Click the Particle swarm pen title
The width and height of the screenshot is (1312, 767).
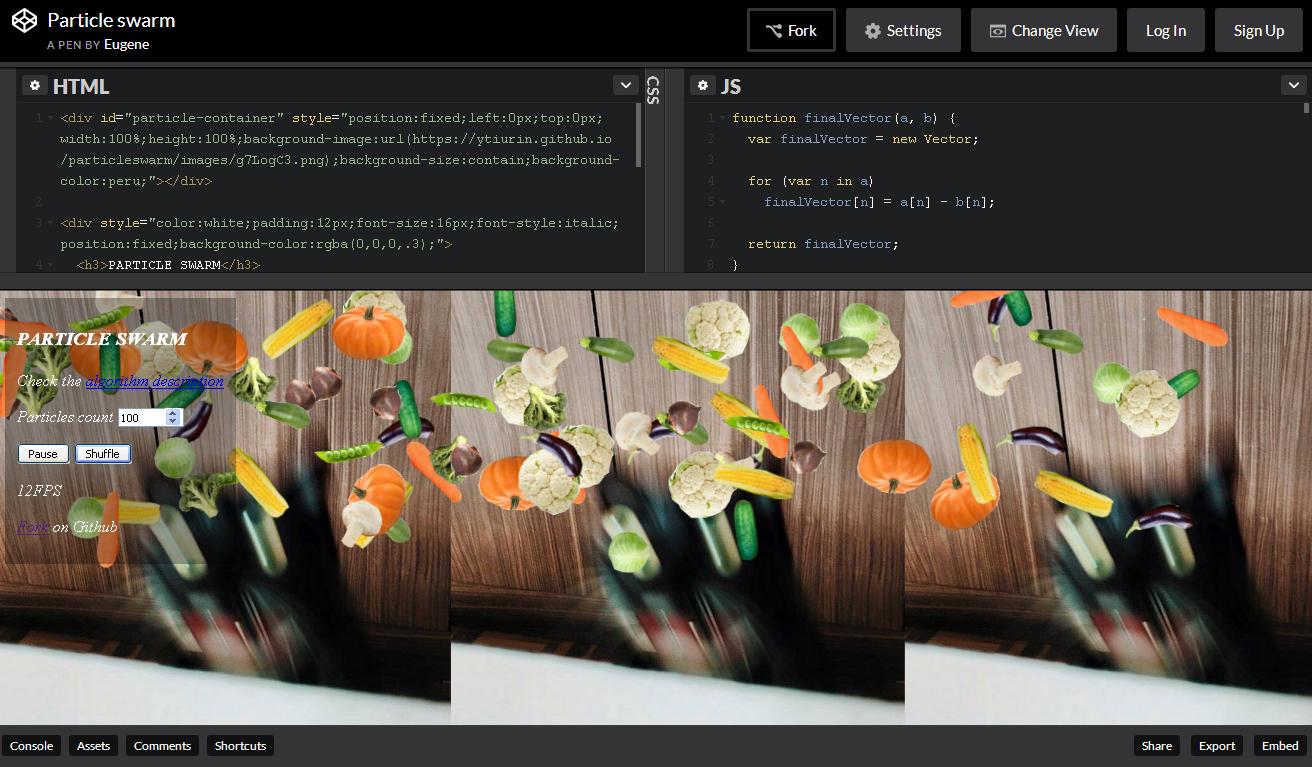pos(111,20)
